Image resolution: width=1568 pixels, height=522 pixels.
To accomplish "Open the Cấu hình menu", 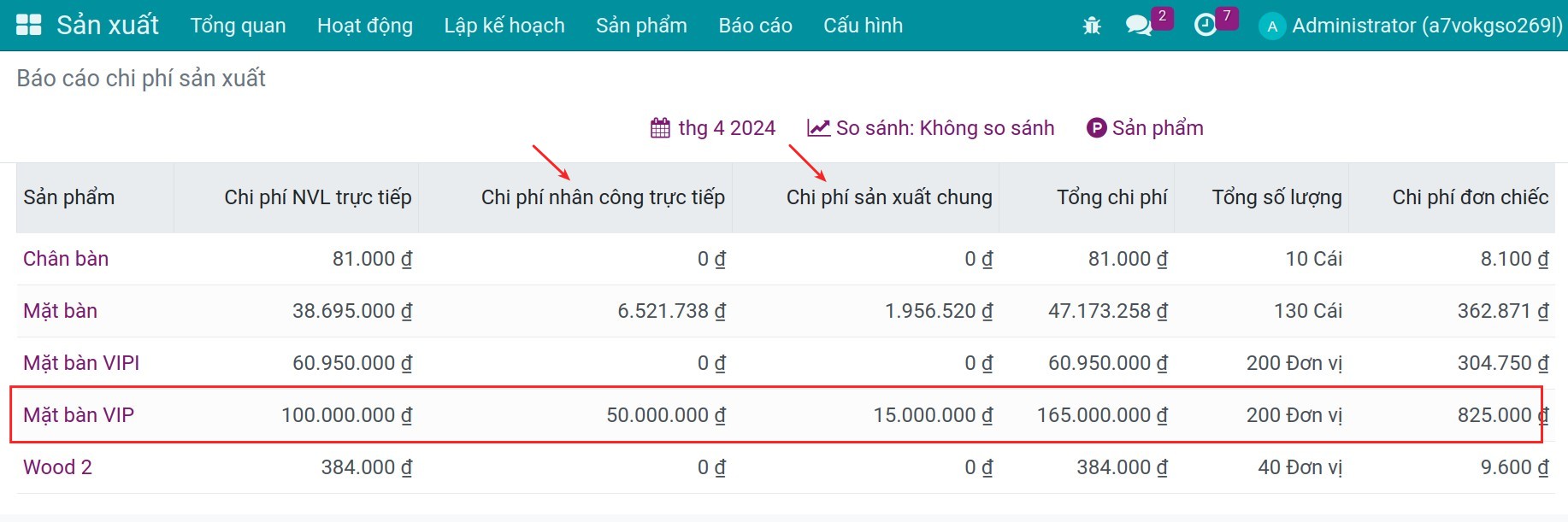I will click(x=864, y=26).
